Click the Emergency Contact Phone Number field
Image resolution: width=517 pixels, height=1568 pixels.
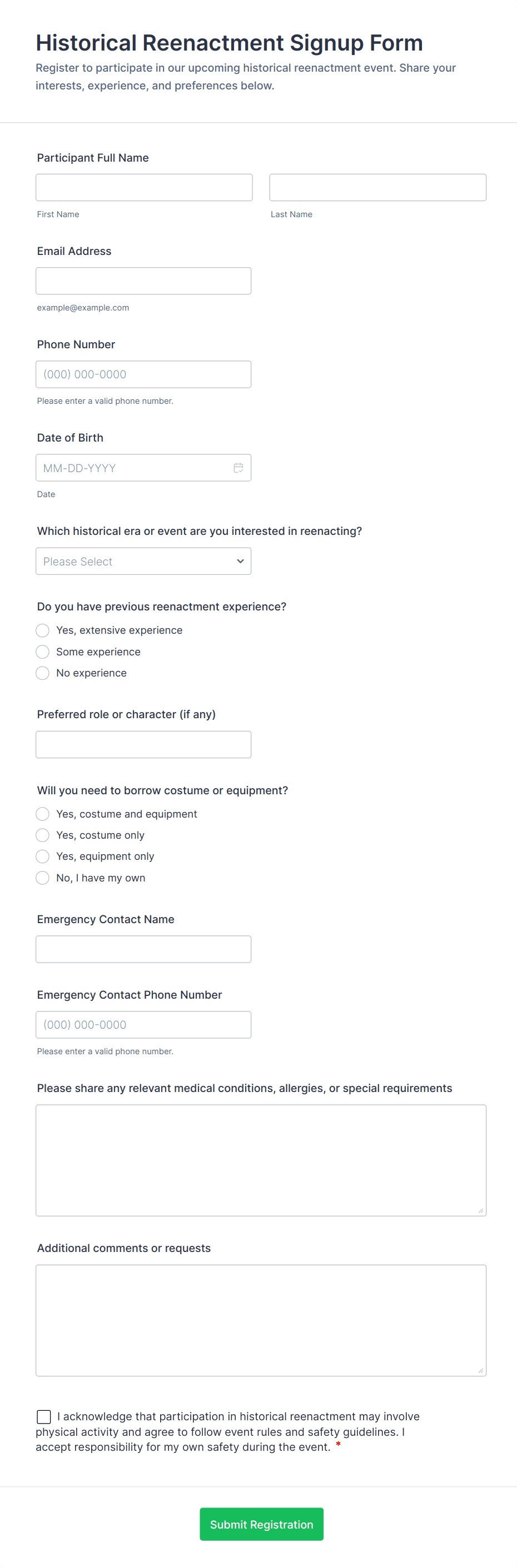143,1024
